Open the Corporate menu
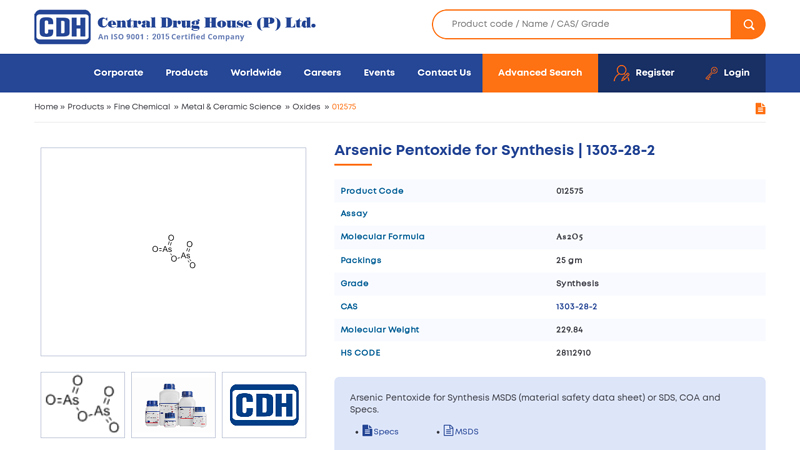Screen dimensions: 800x450 118,72
